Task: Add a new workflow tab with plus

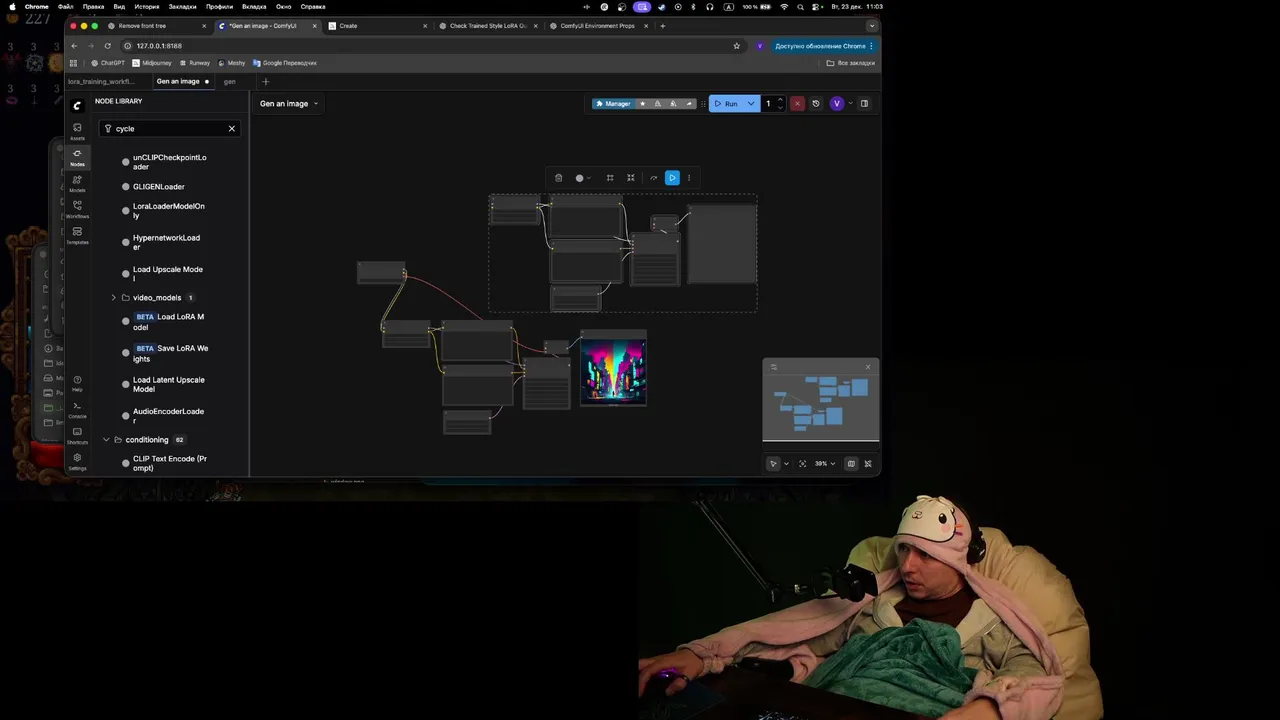Action: [x=265, y=82]
